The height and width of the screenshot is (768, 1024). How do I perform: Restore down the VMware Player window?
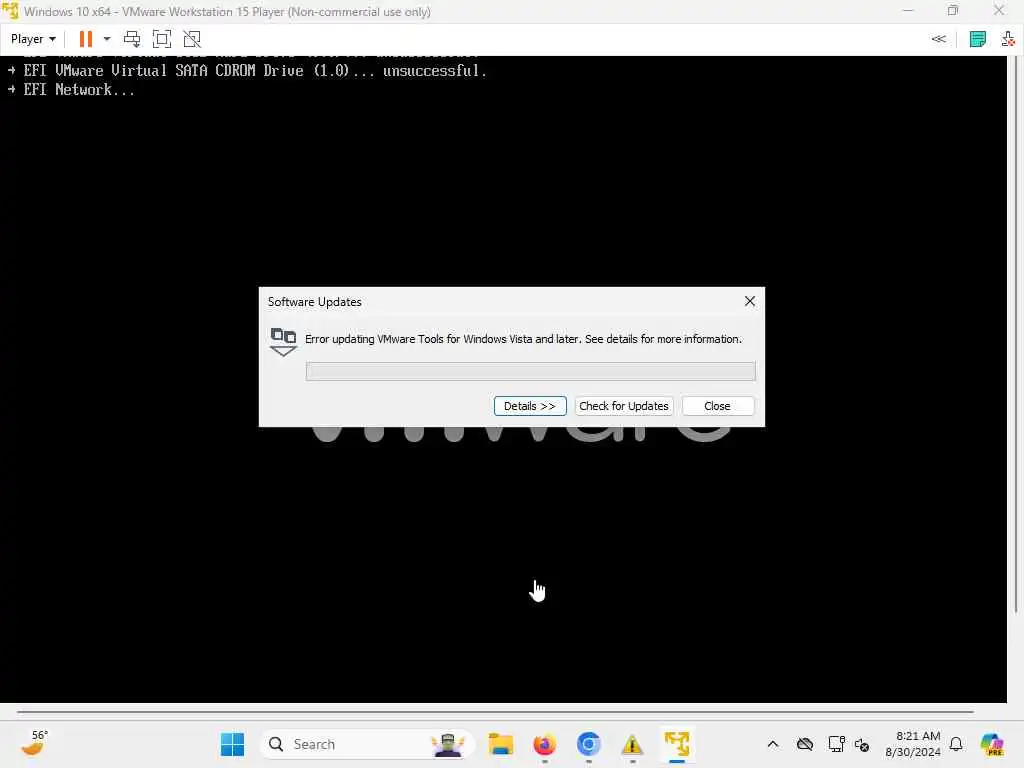953,11
